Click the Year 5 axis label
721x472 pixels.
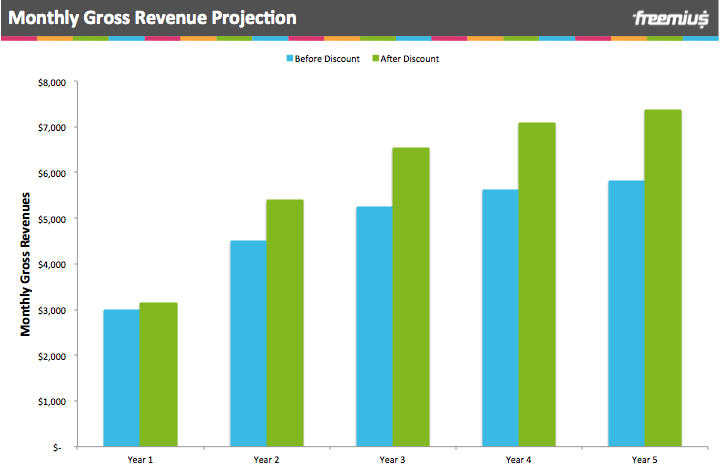644,460
